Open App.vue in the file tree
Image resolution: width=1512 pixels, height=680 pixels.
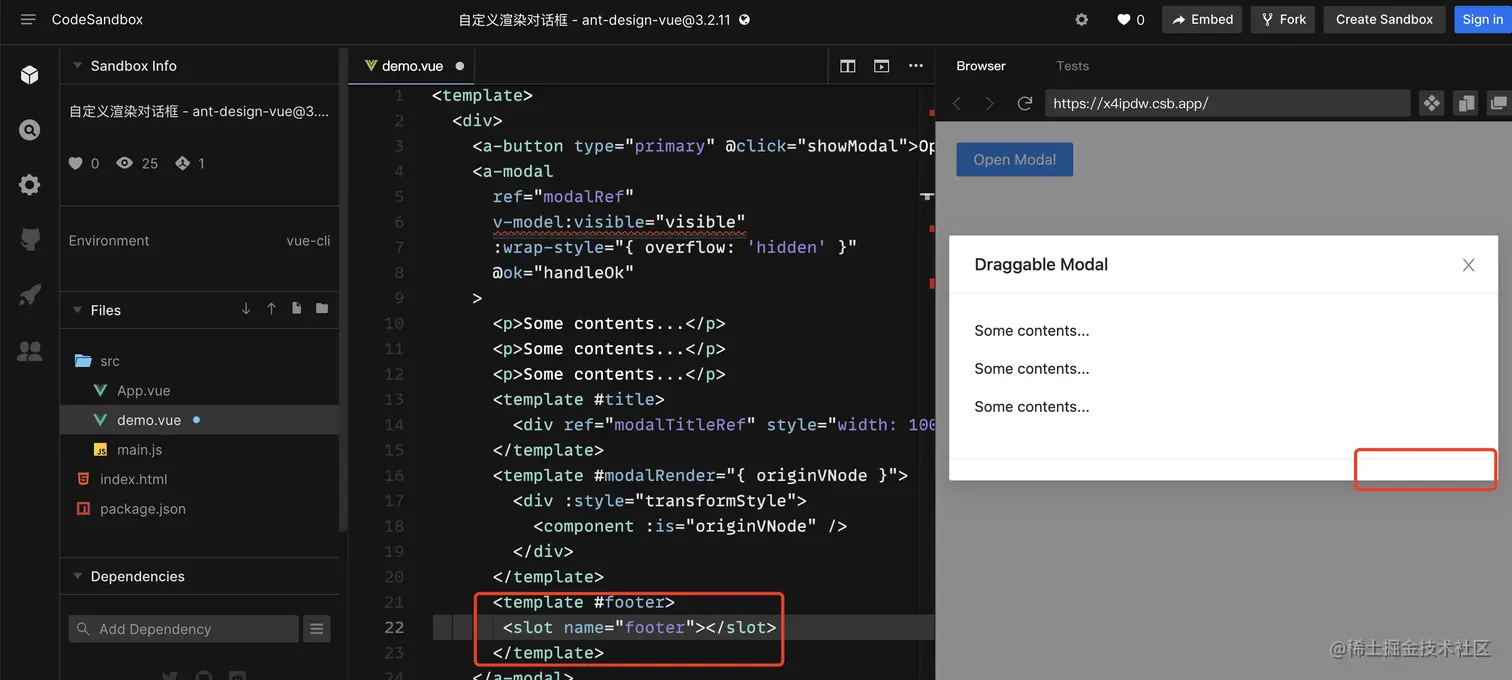pyautogui.click(x=200, y=391)
